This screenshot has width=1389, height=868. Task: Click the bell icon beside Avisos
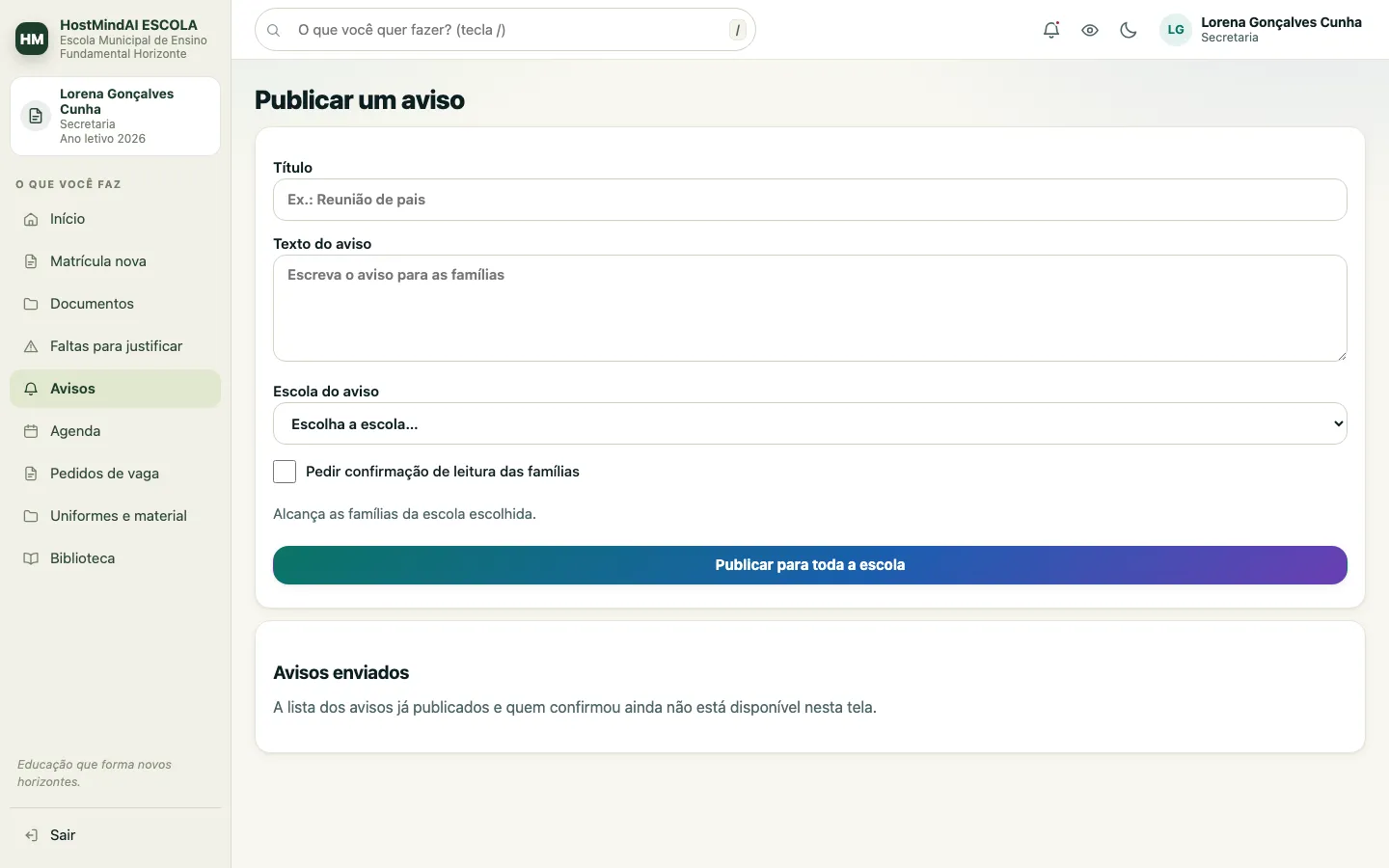coord(31,389)
